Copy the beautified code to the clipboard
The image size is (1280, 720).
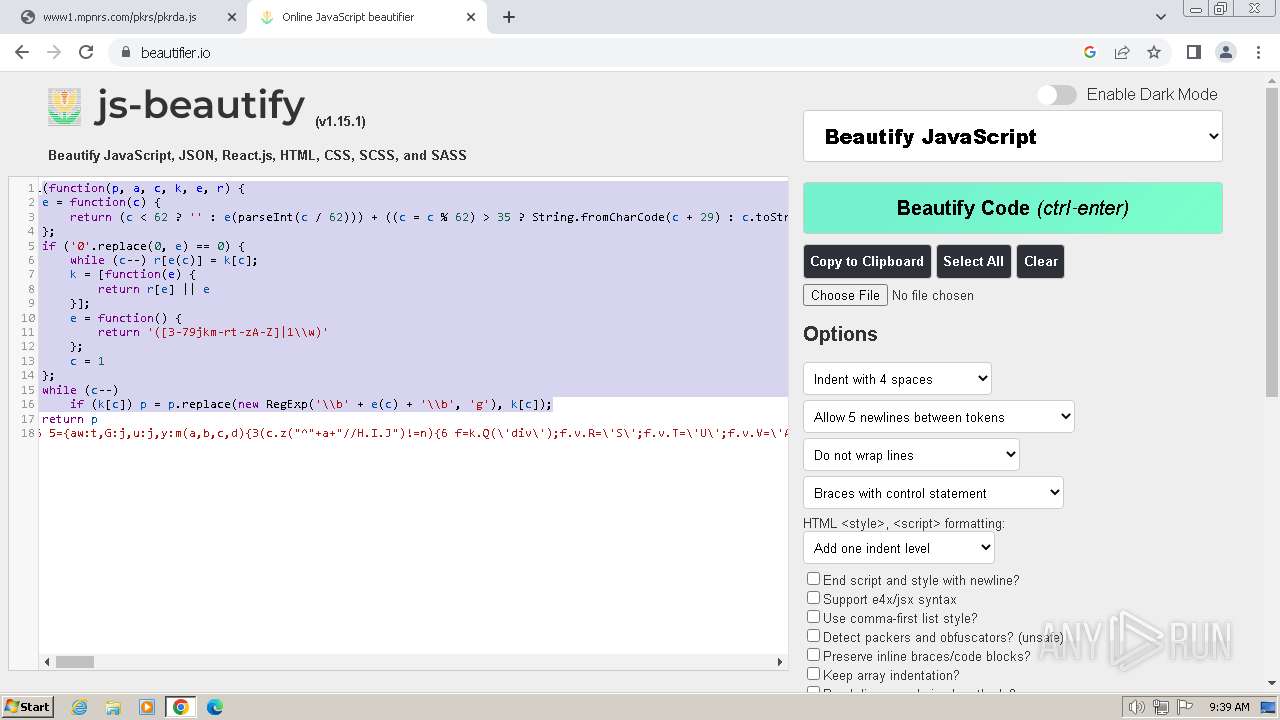(867, 261)
